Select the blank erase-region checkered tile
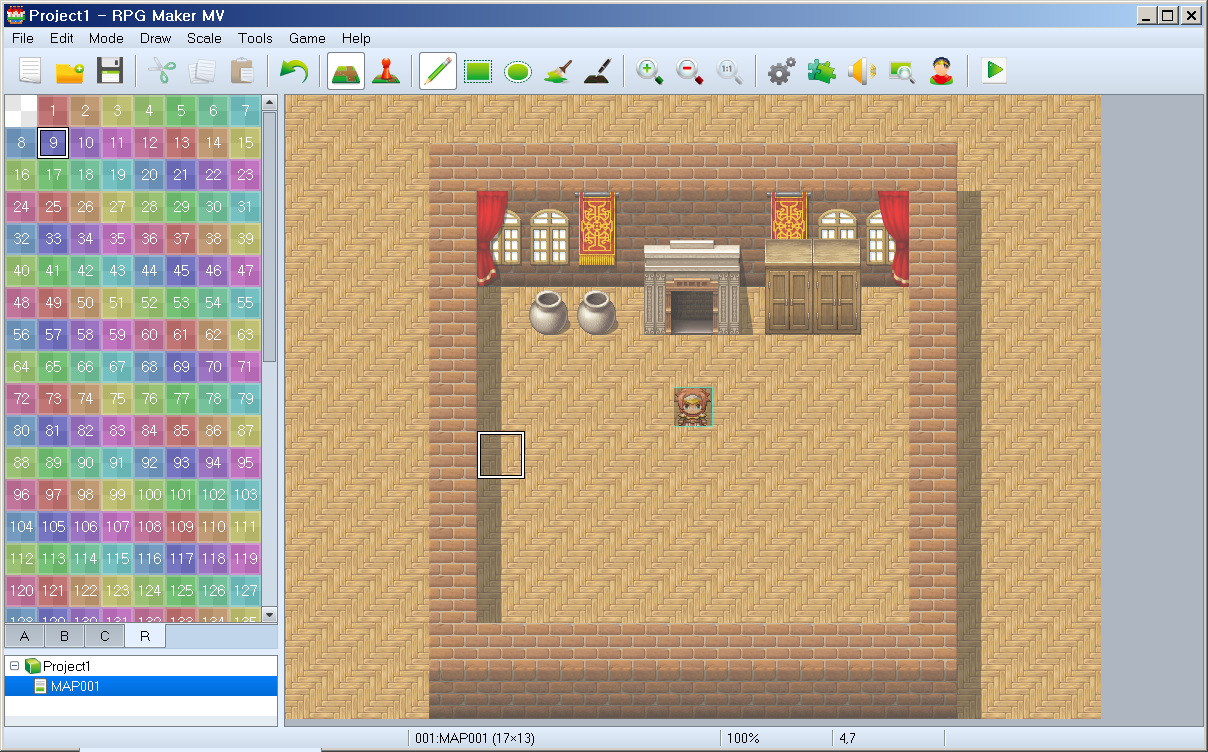 tap(21, 111)
